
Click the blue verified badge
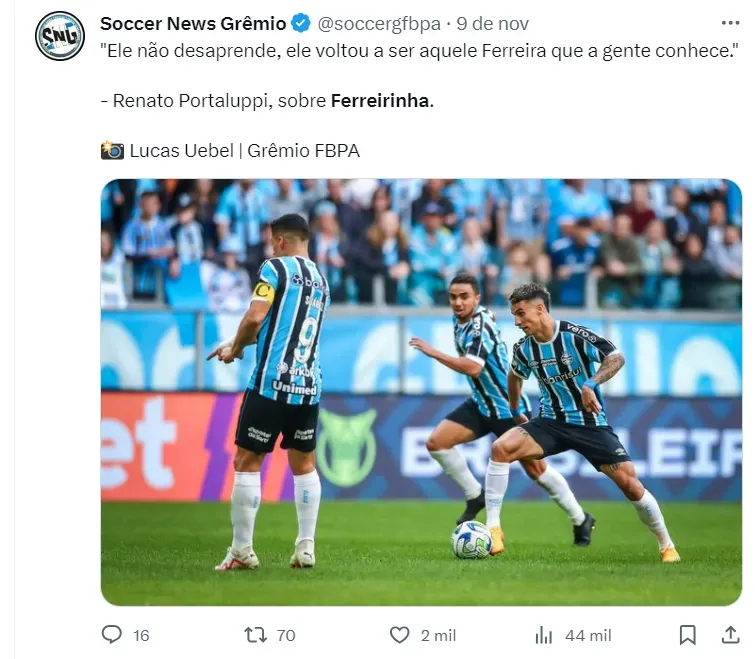pyautogui.click(x=301, y=23)
